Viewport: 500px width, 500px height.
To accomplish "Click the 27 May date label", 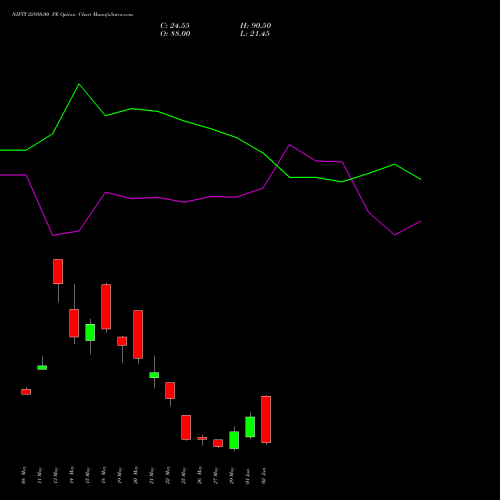I will click(216, 475).
